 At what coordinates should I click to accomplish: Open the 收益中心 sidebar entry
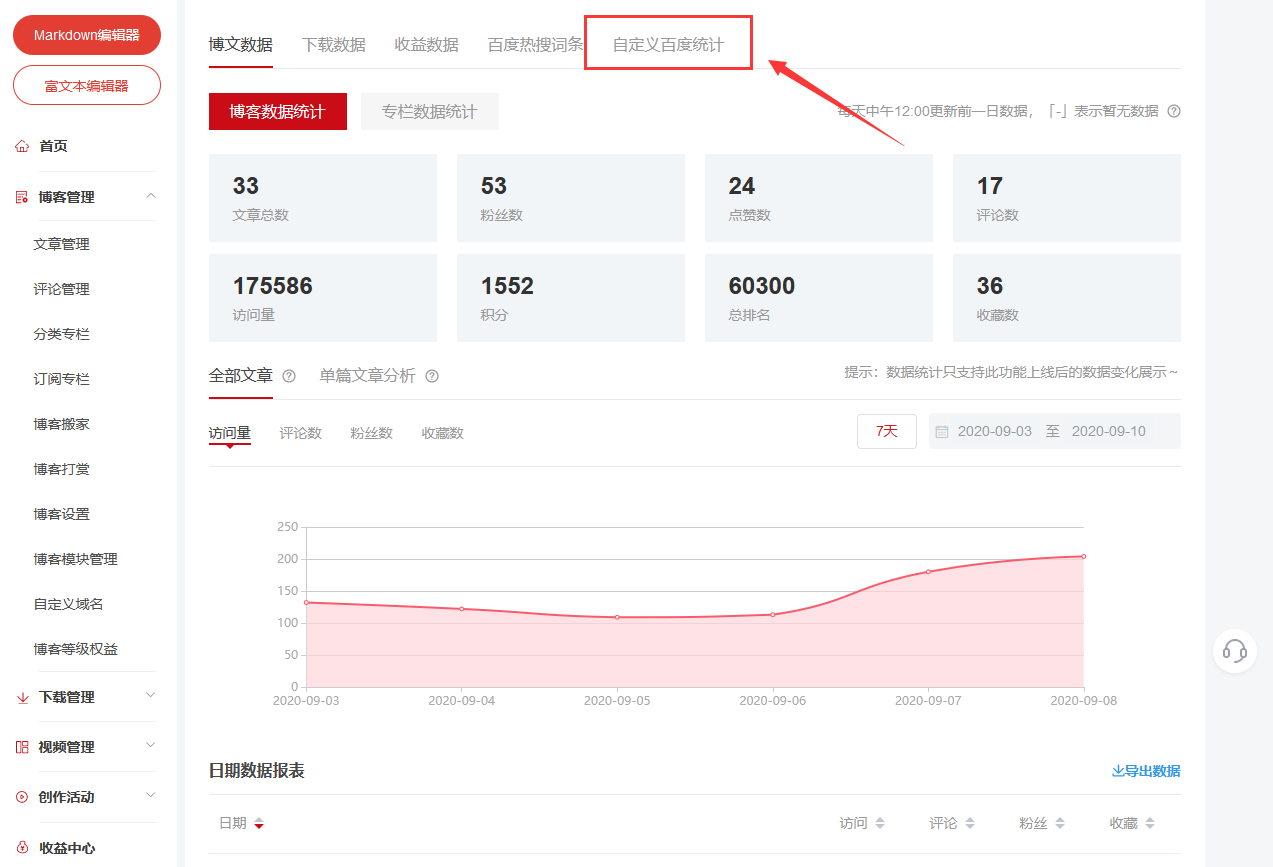tap(67, 848)
